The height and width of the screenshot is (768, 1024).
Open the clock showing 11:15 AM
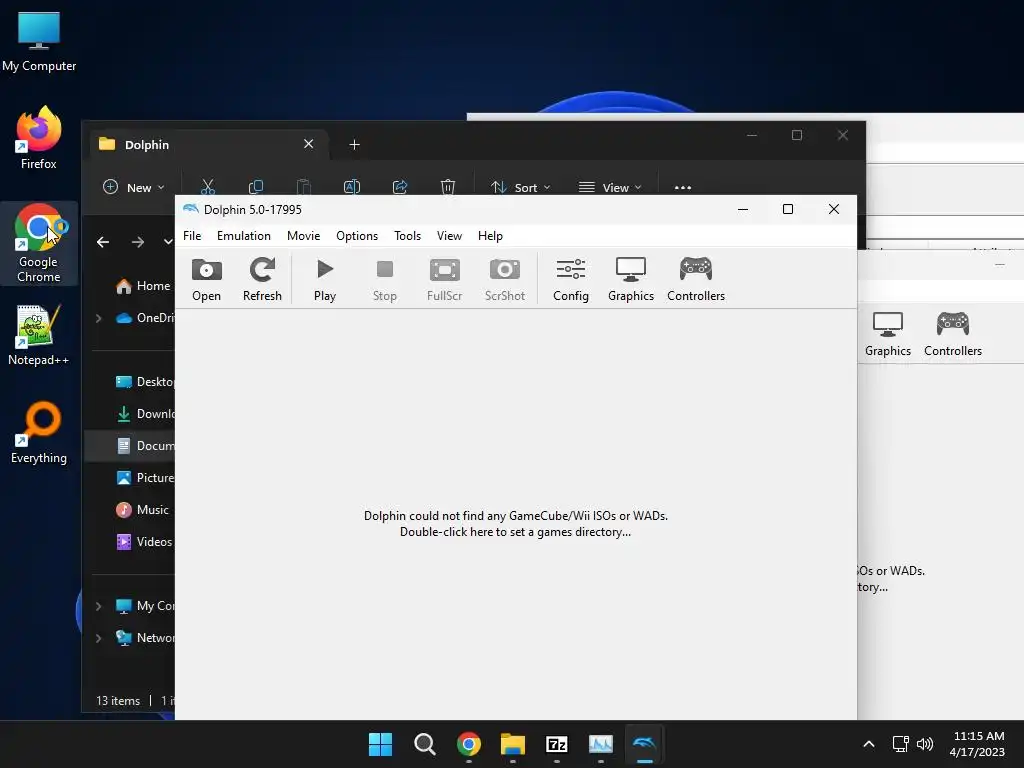[x=978, y=744]
